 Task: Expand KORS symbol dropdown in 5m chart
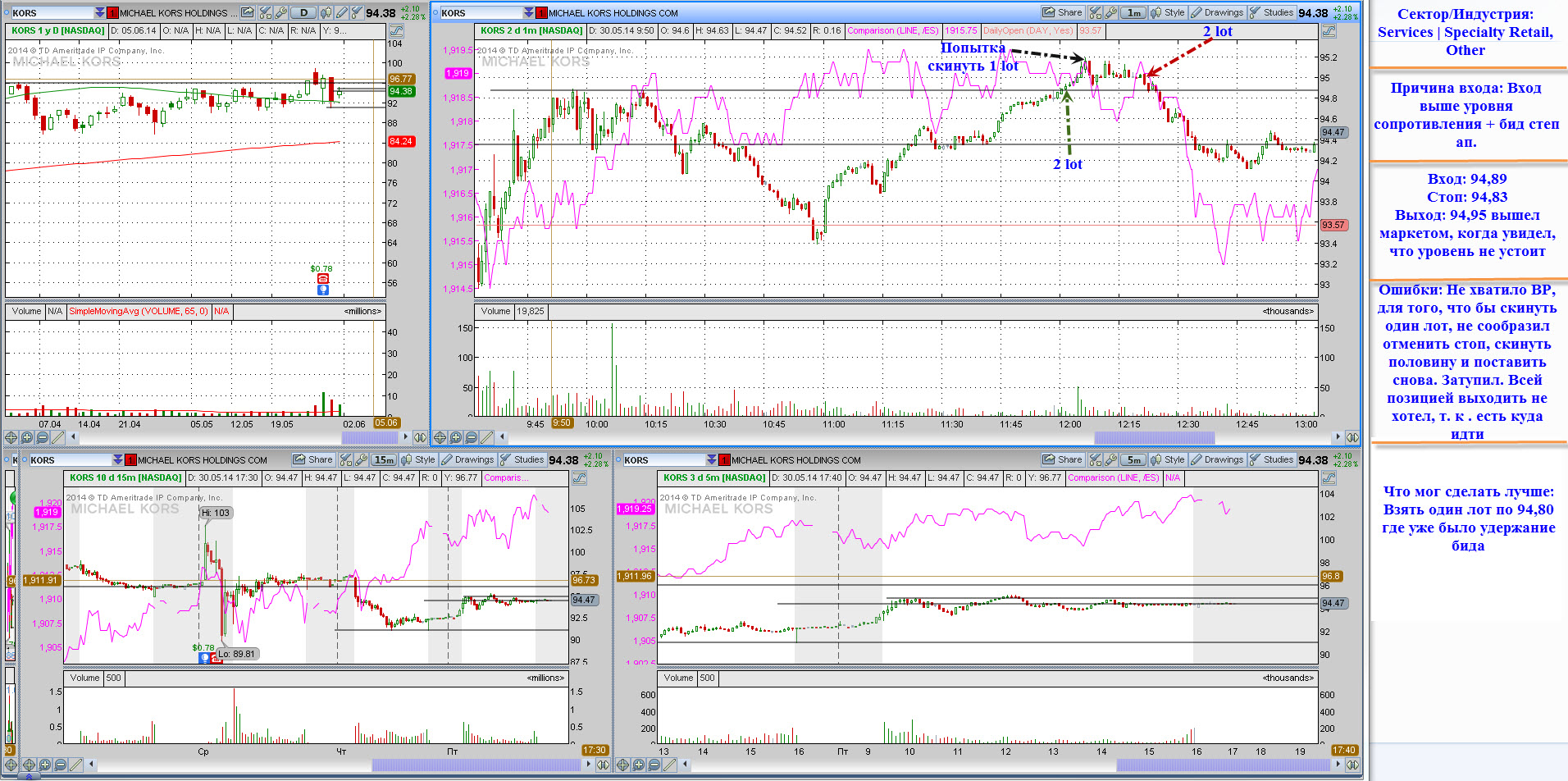click(711, 459)
